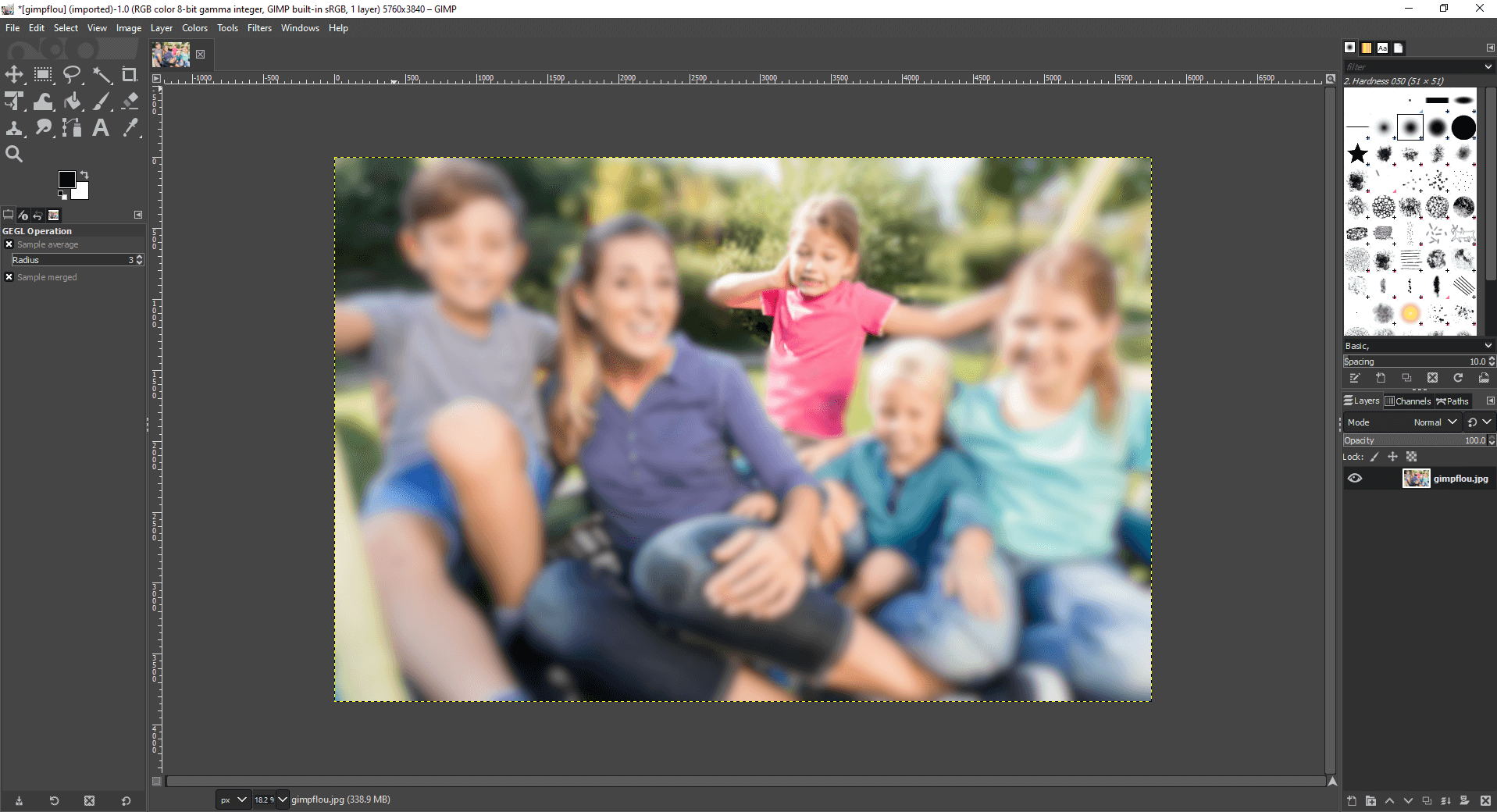Select the Move tool

(14, 75)
